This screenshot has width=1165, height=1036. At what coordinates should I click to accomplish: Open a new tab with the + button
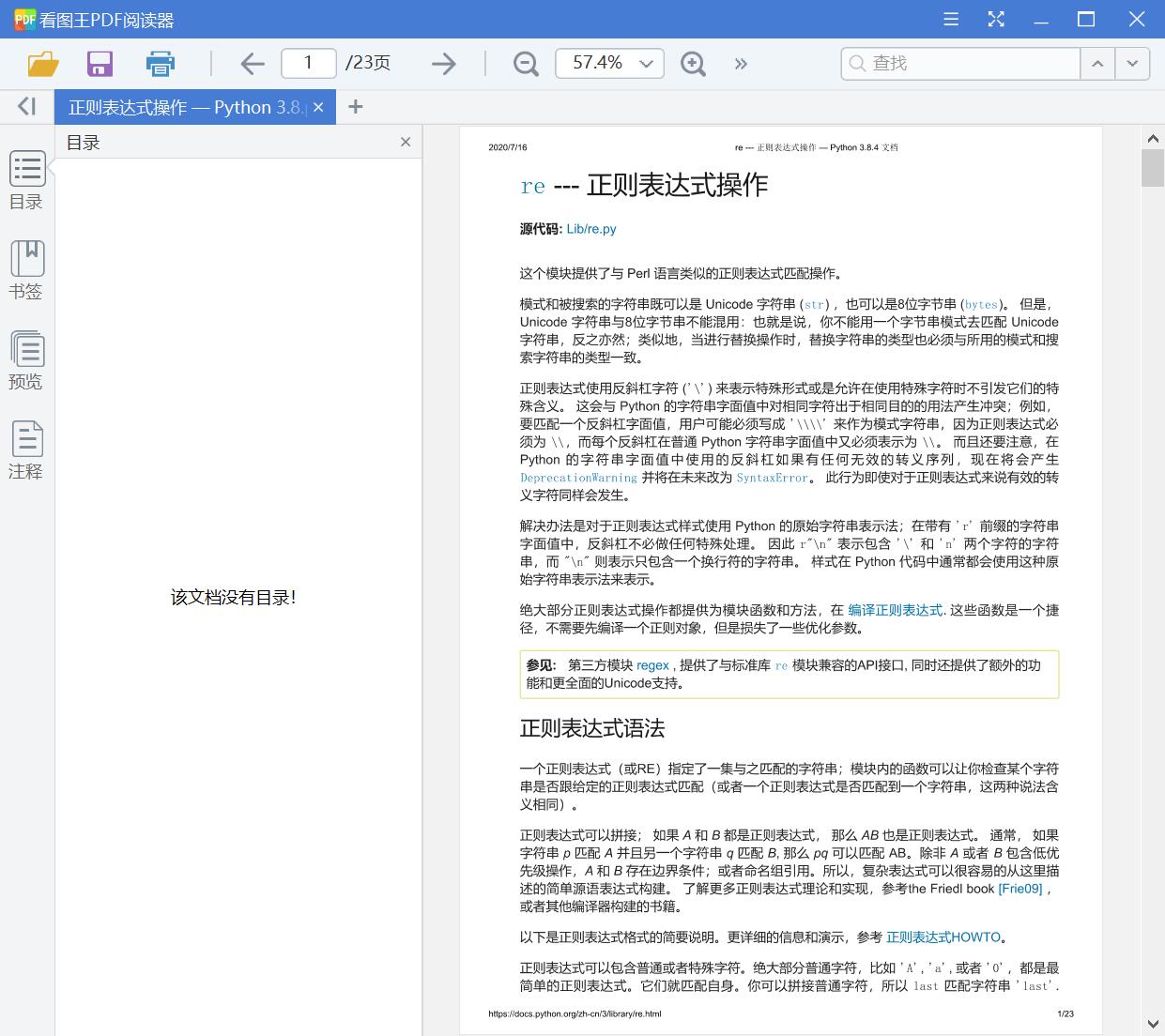coord(355,106)
